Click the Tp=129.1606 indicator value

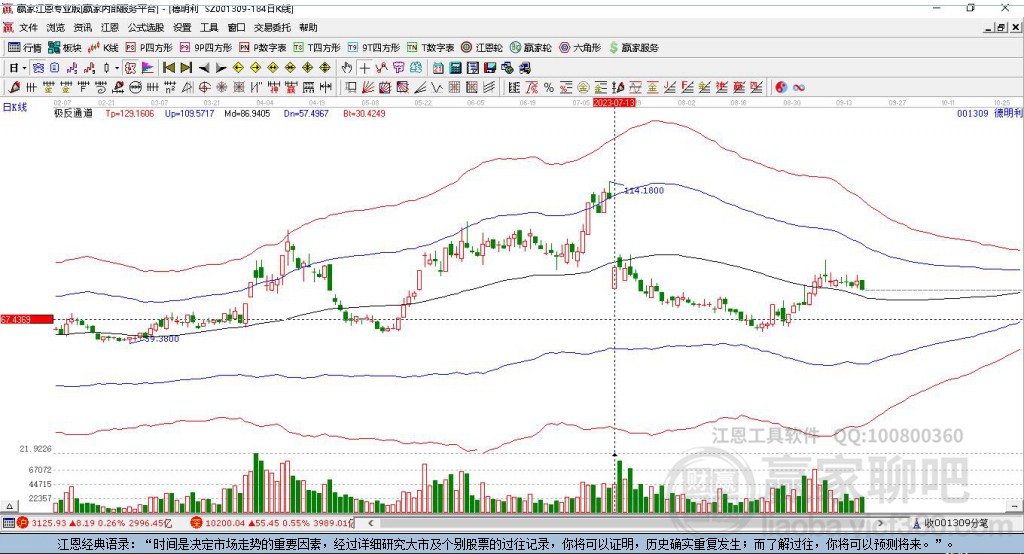click(x=129, y=113)
